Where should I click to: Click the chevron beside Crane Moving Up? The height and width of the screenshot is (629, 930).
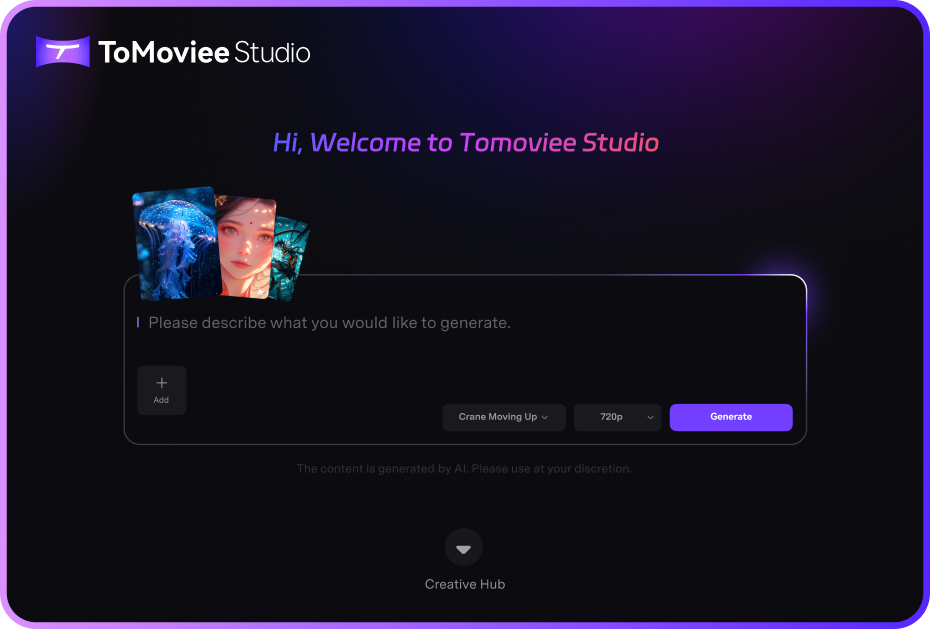pos(545,418)
